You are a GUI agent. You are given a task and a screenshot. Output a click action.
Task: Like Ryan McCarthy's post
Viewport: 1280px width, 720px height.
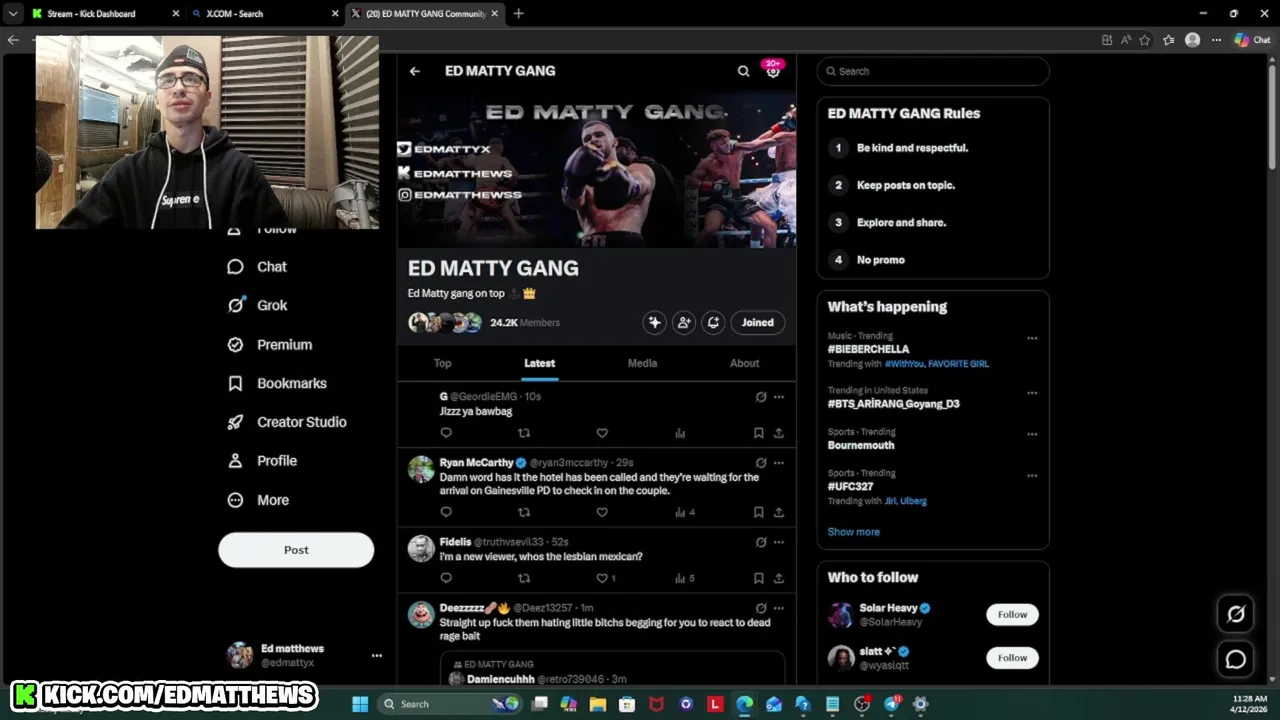[602, 512]
